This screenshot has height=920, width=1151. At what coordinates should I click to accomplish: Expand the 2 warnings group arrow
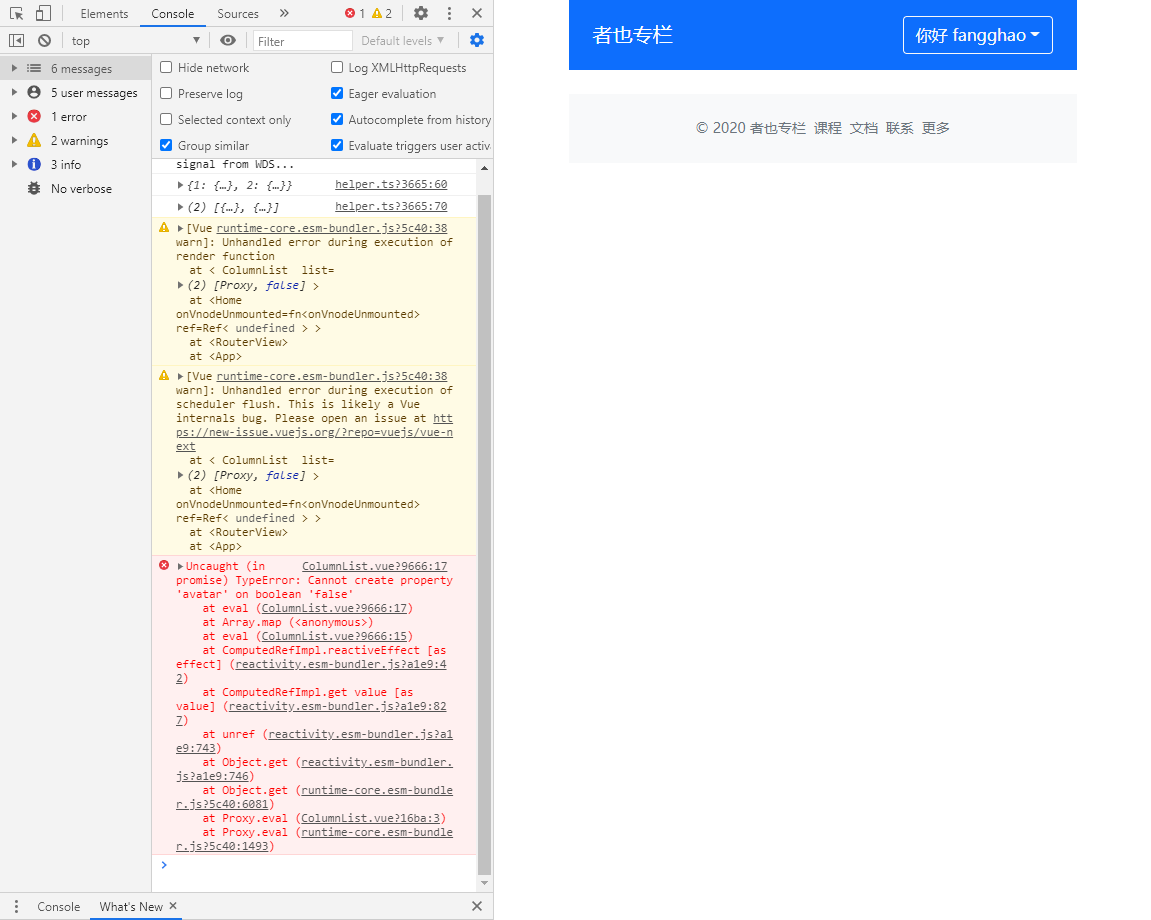click(x=14, y=140)
